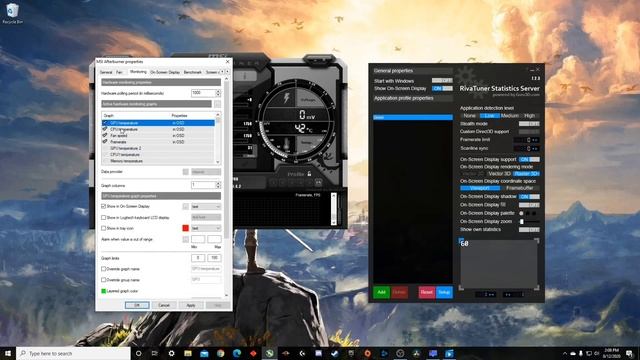Click the green Layered graph color swatch
640x360 pixels.
pos(104,291)
